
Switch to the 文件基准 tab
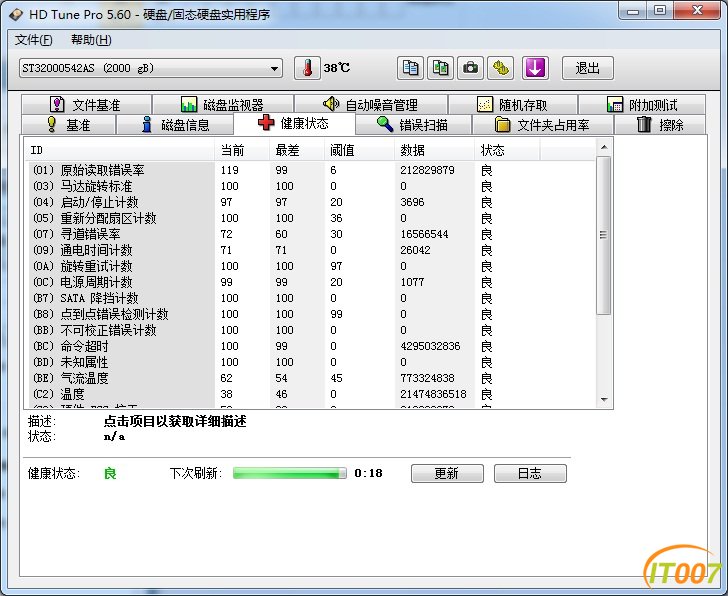[x=86, y=105]
